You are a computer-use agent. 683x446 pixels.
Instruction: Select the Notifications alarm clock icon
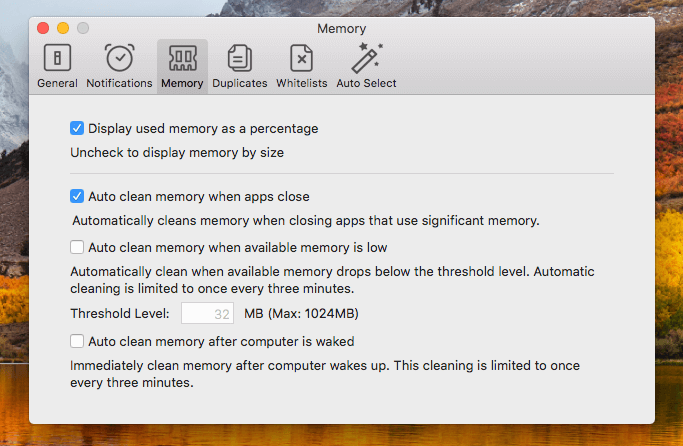pyautogui.click(x=119, y=57)
